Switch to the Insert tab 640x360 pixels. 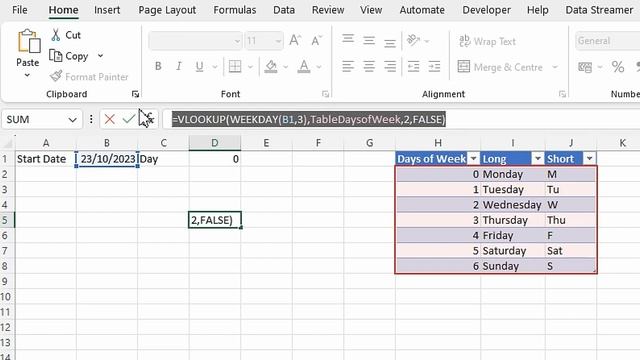(107, 10)
